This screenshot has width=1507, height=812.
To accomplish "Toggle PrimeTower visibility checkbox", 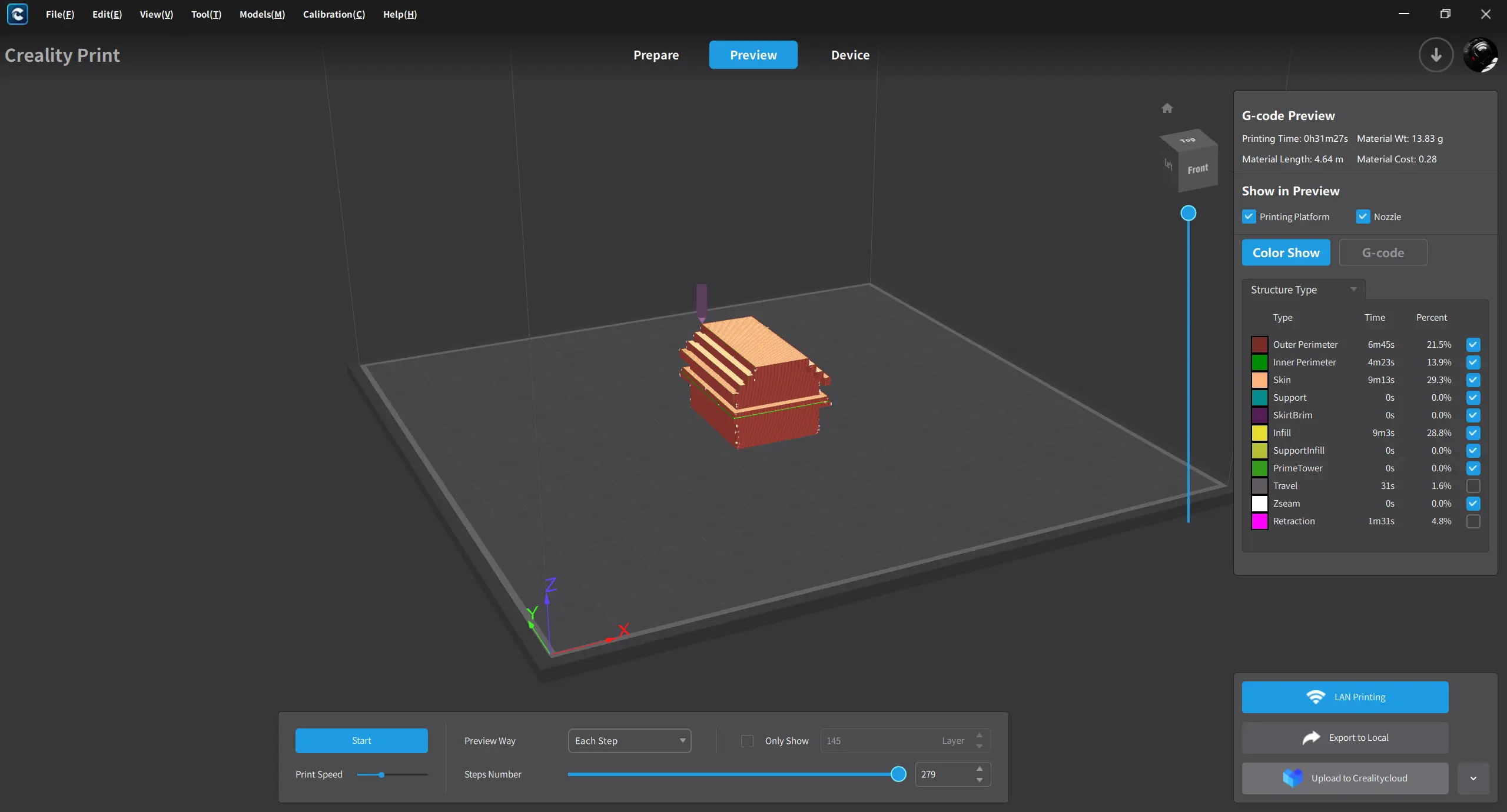I will [1473, 468].
